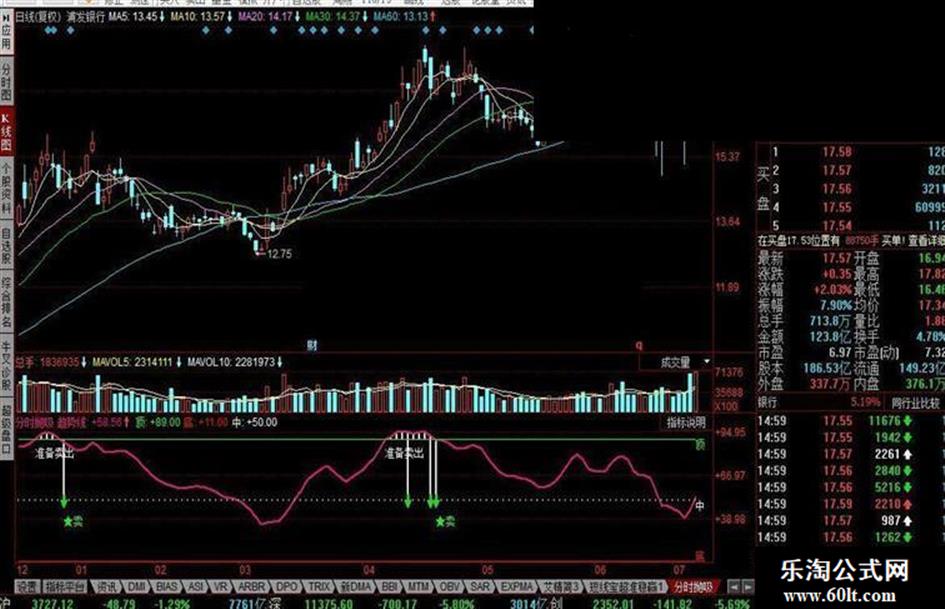The height and width of the screenshot is (609, 945).
Task: Click the MA60: 13.13 indicator label
Action: (400, 17)
